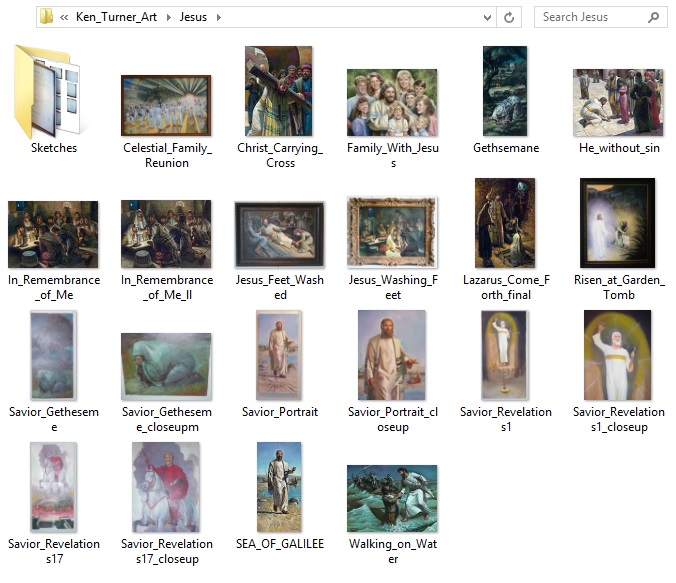Select the Savior_Portrait_closeup thumbnail

pos(391,355)
